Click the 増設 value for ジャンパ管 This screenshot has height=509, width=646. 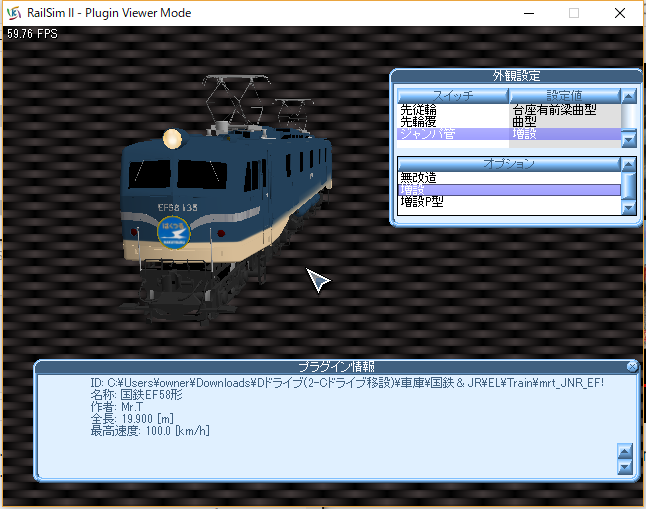click(524, 134)
